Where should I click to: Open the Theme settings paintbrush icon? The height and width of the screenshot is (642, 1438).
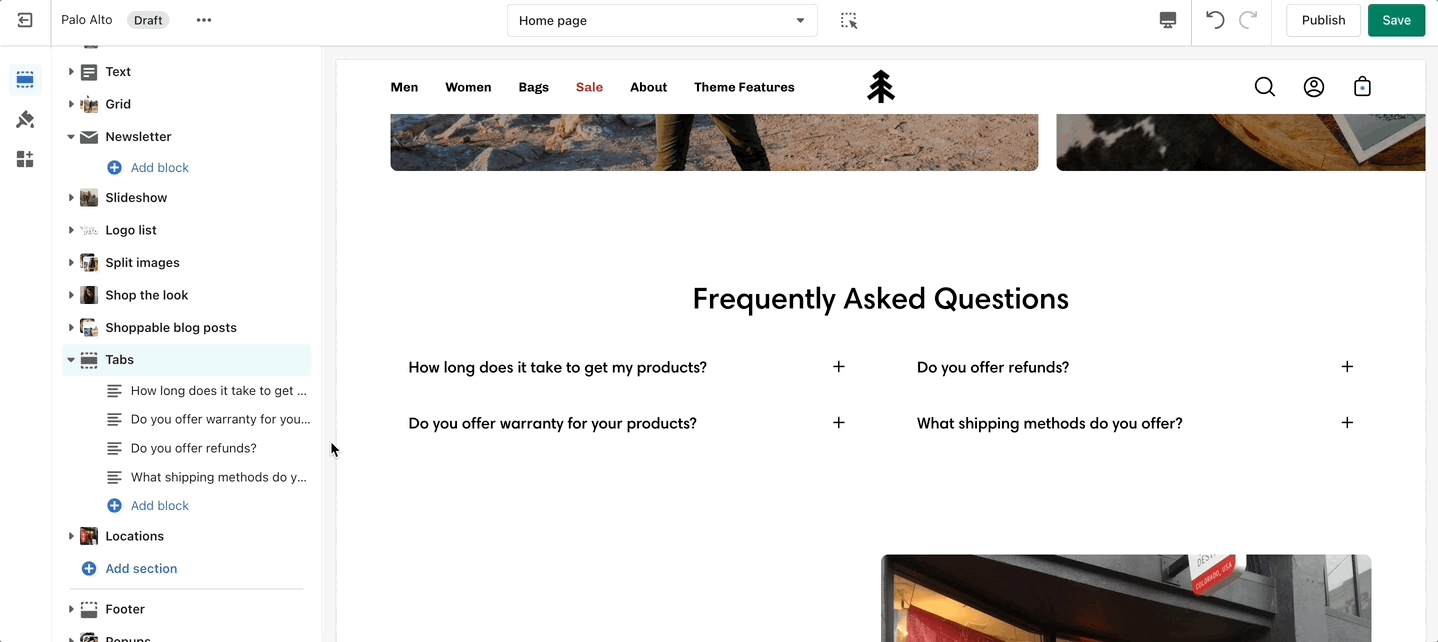pos(25,120)
